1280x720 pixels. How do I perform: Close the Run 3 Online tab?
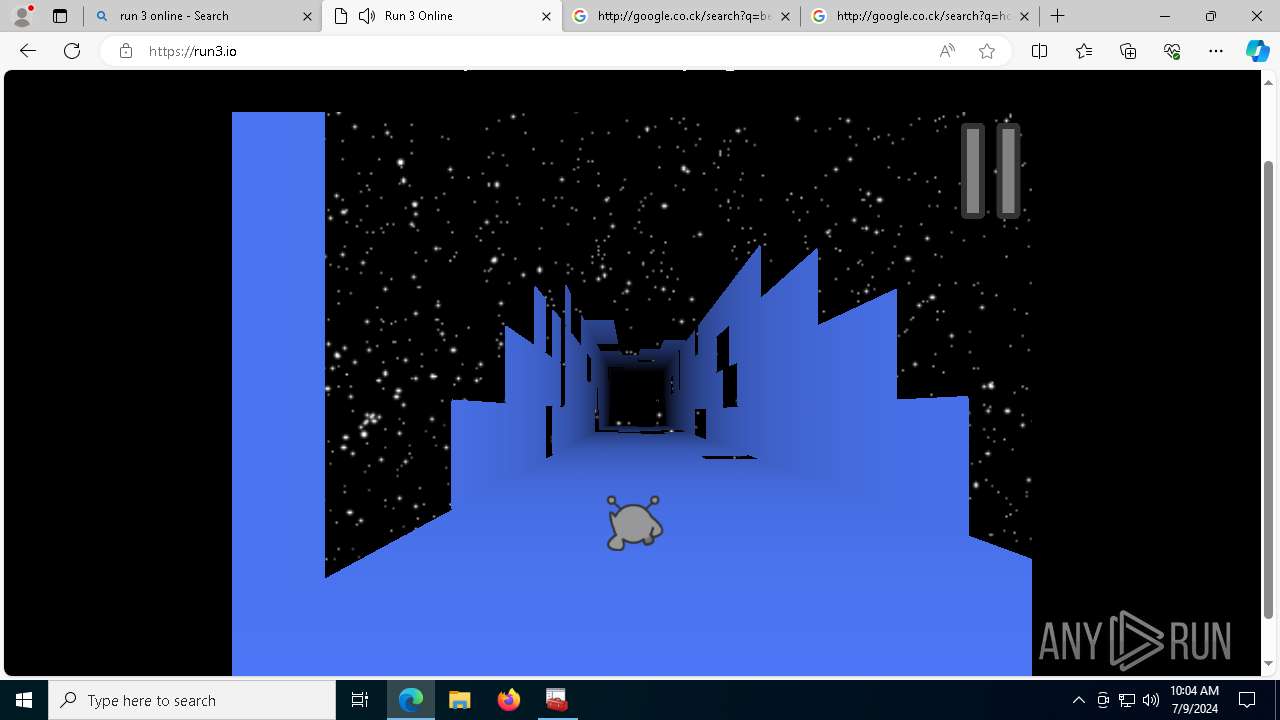(x=546, y=16)
